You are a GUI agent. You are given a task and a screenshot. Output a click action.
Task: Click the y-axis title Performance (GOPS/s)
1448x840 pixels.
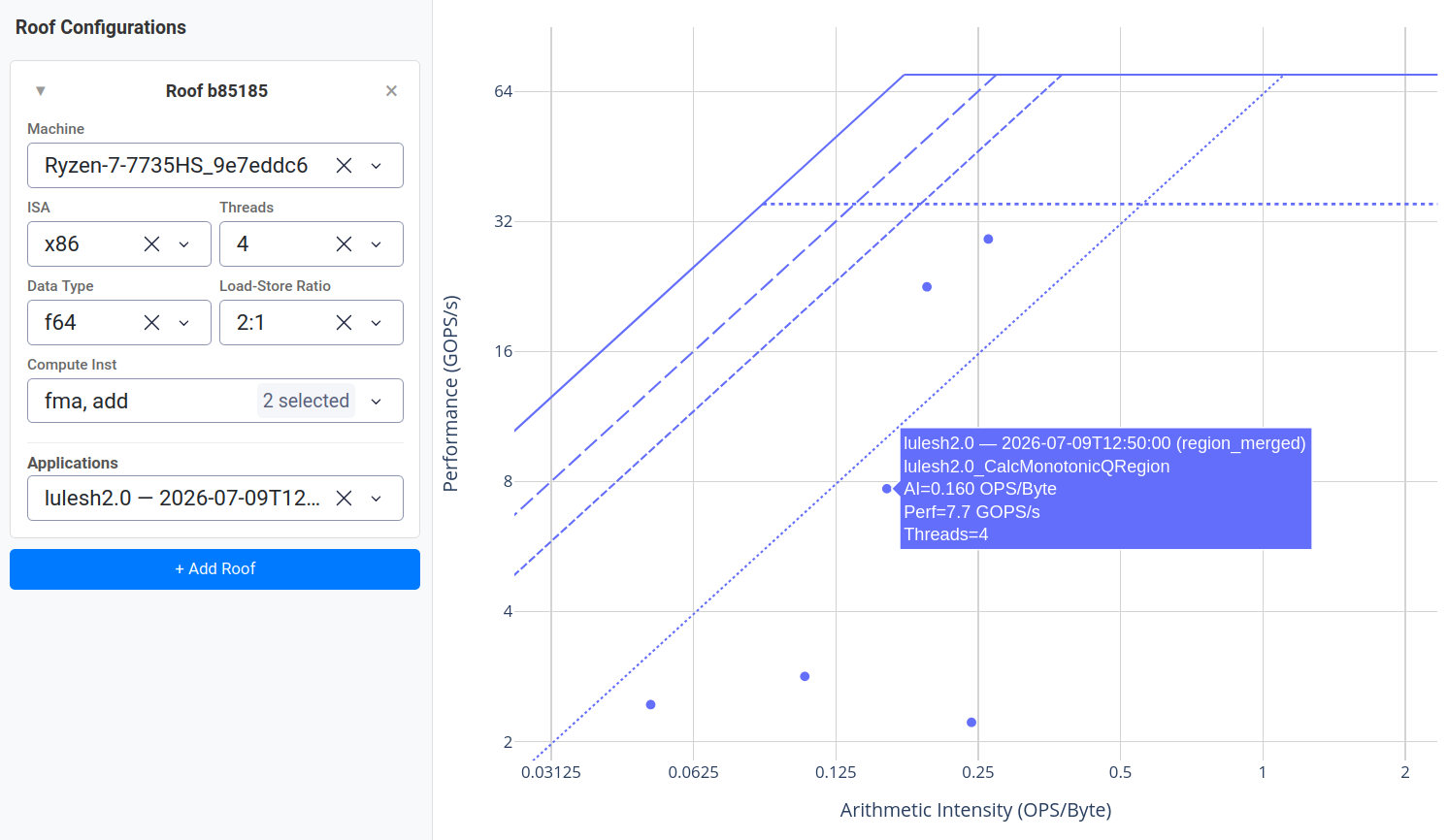tap(450, 394)
